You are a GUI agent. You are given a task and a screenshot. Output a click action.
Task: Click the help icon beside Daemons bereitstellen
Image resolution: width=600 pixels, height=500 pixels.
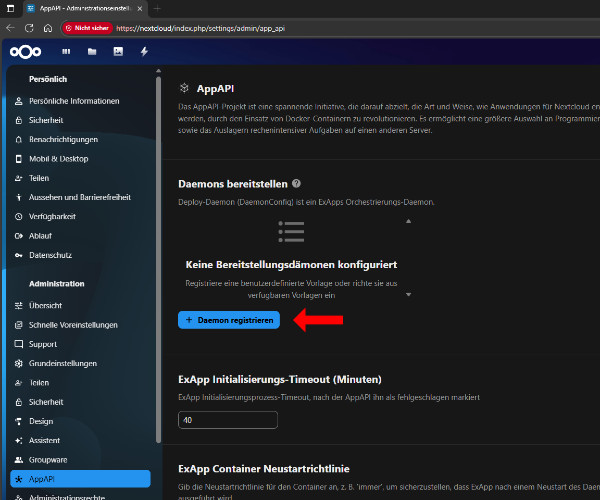point(297,184)
